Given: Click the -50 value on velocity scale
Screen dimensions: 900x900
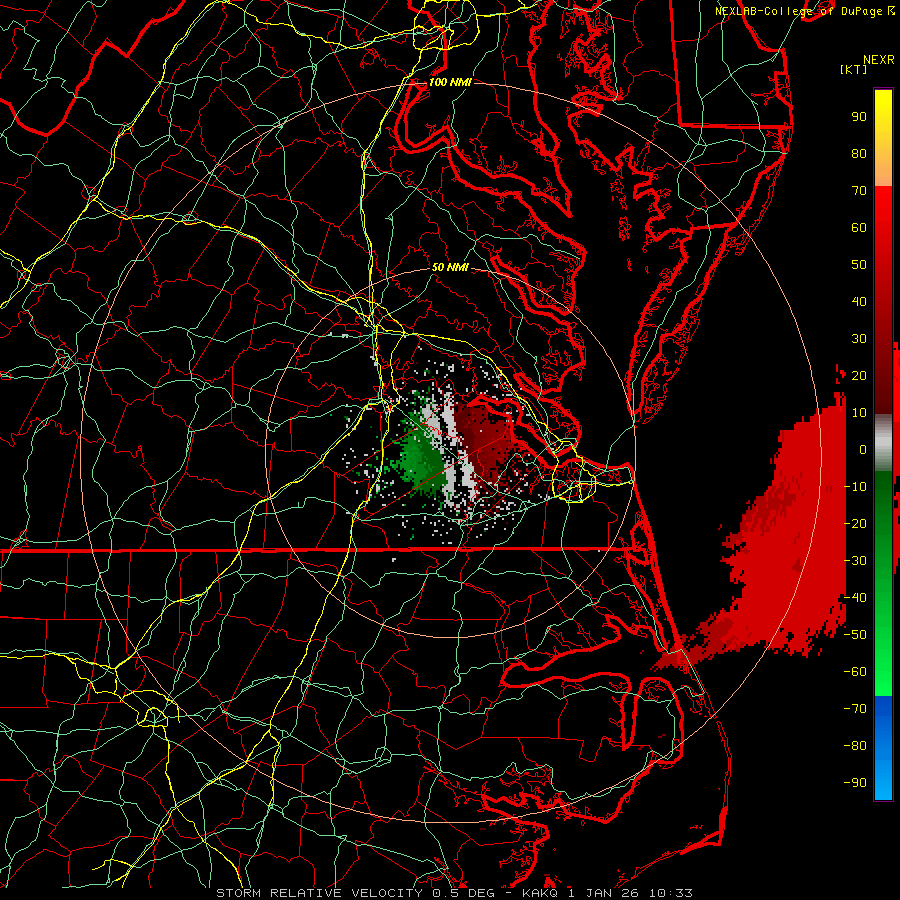Looking at the screenshot, I should [855, 635].
